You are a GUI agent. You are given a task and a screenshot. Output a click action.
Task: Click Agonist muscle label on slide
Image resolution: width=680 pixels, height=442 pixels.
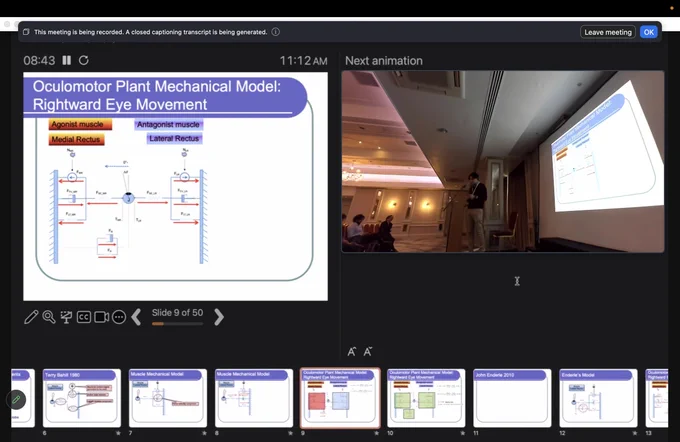pos(80,124)
